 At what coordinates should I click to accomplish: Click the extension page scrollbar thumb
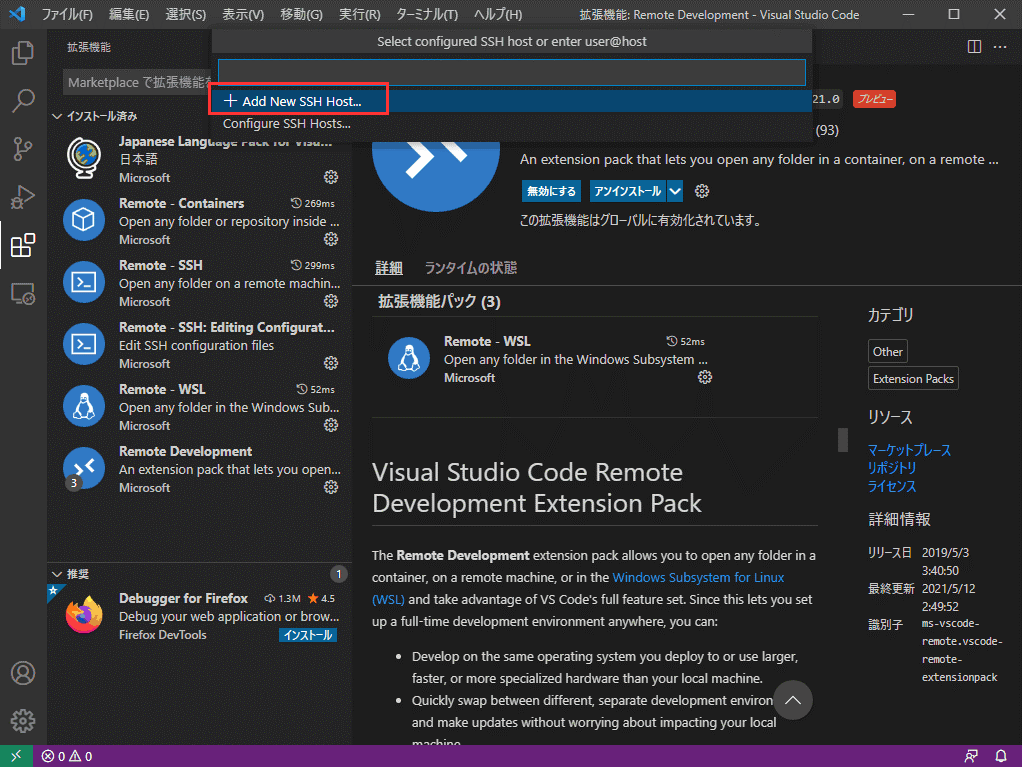(x=843, y=440)
